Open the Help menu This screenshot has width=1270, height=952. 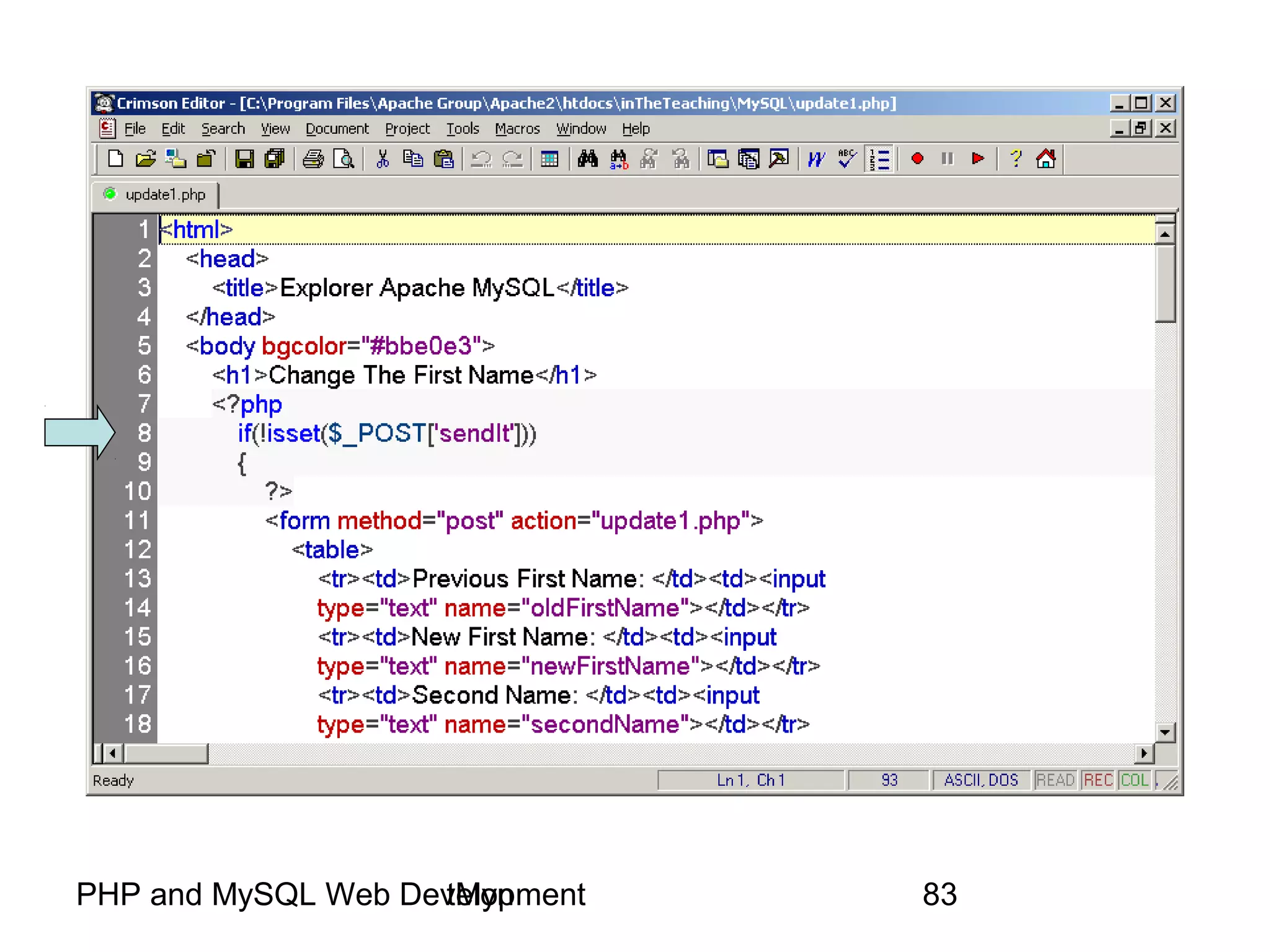[636, 129]
